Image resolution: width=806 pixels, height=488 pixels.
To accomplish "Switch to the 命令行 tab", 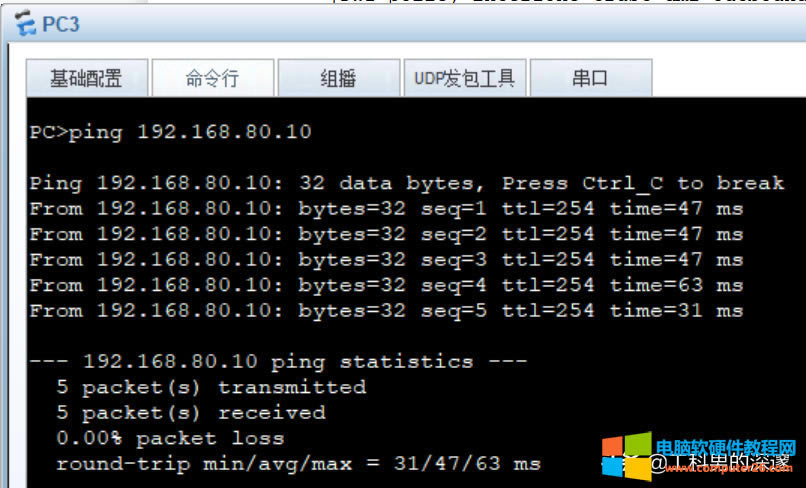I will 212,78.
